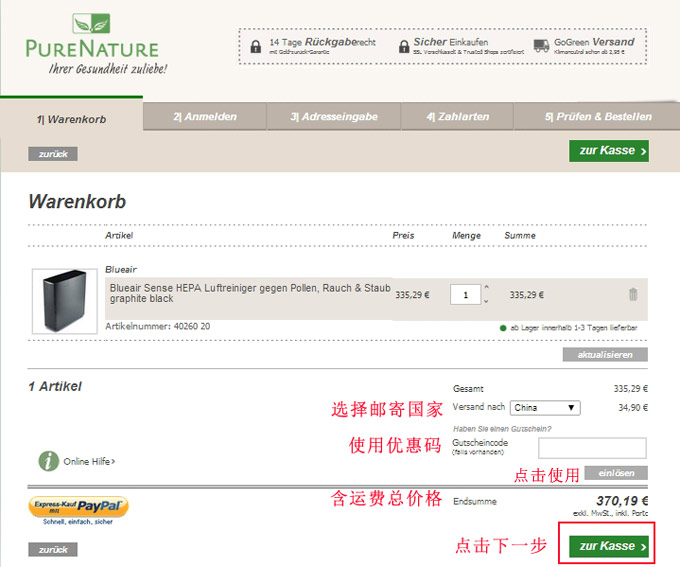Open the 4| Zahlarten step tab
Viewport: 680px width, 567px height.
point(457,116)
